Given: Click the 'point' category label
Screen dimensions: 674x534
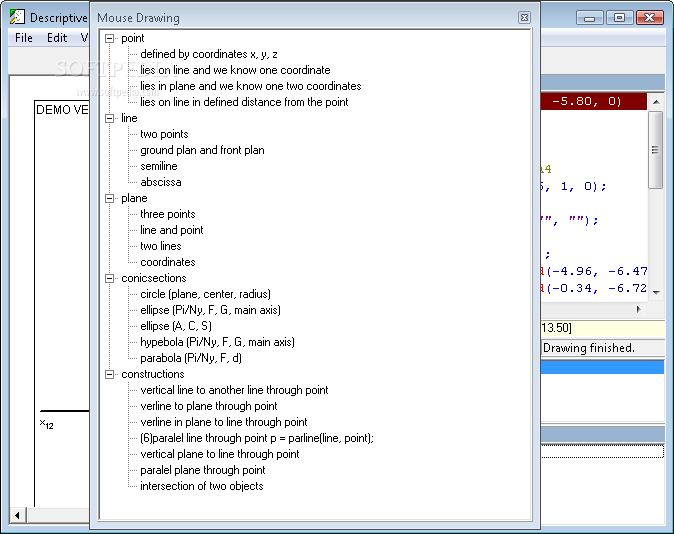Looking at the screenshot, I should tap(132, 38).
